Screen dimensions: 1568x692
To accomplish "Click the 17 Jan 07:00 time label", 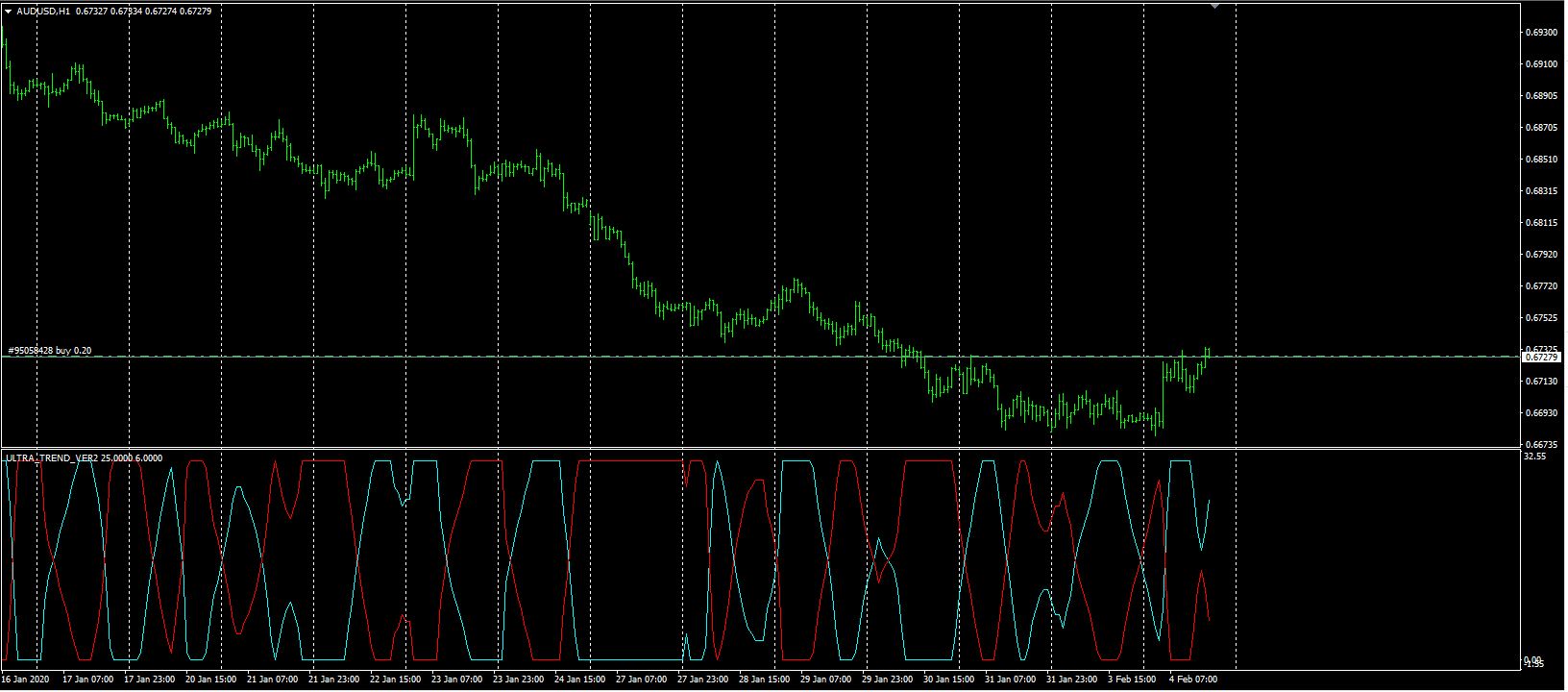I will click(87, 680).
